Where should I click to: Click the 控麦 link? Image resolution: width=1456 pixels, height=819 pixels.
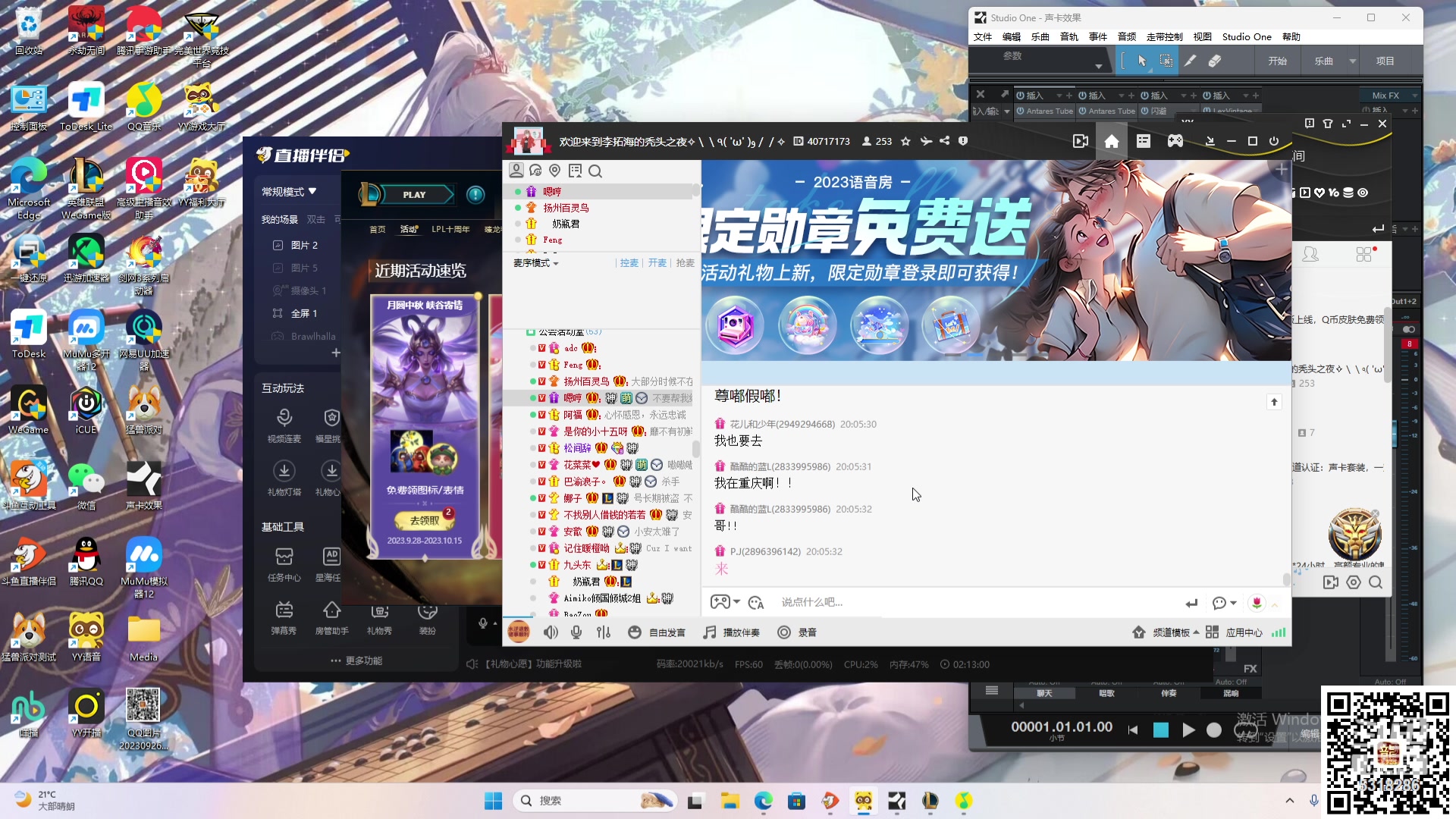(x=629, y=263)
